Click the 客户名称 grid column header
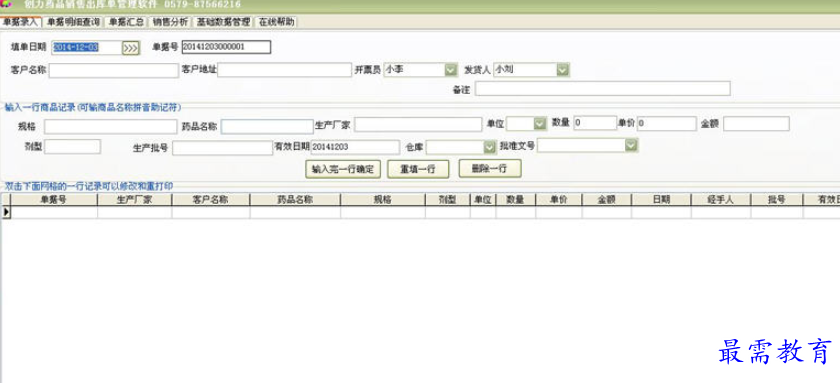The height and width of the screenshot is (383, 840). 211,200
